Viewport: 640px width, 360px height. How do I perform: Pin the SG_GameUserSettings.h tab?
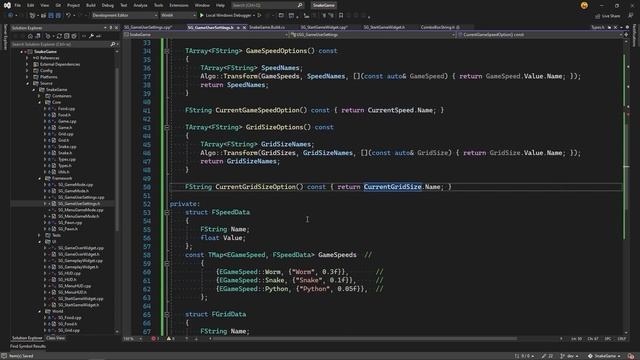point(238,27)
